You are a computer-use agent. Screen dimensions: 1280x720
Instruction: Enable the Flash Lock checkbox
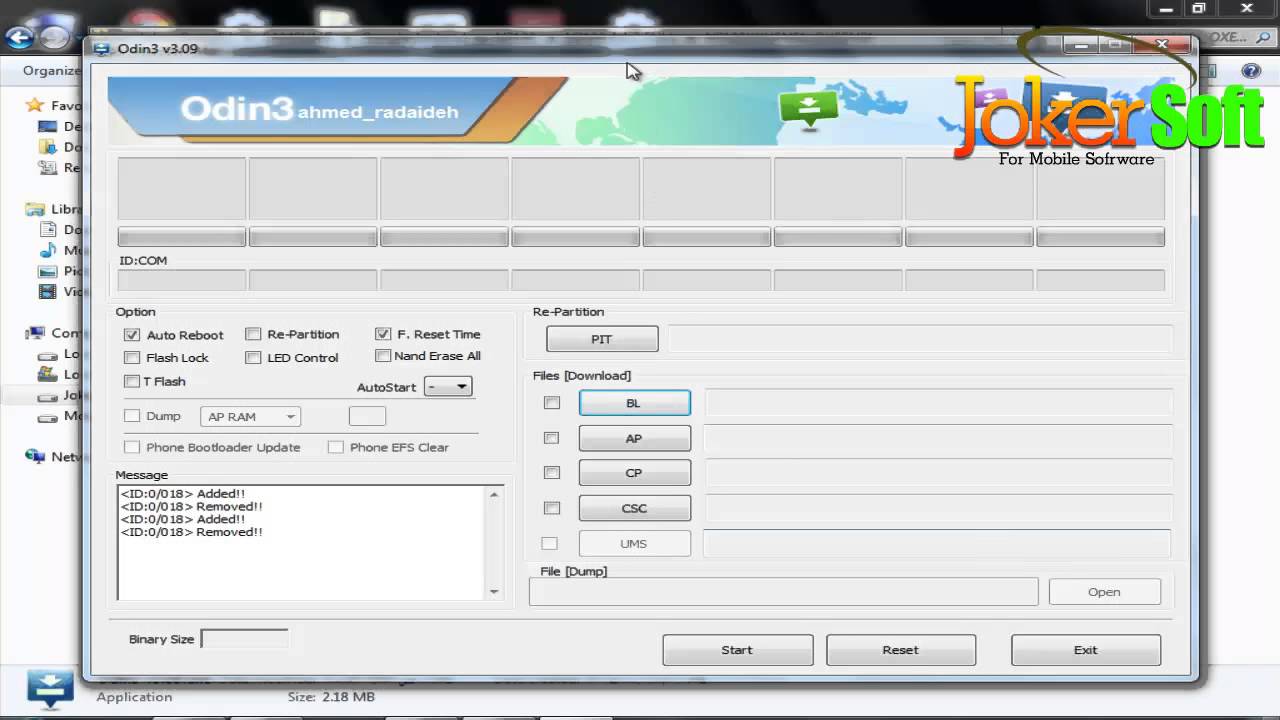click(x=132, y=357)
